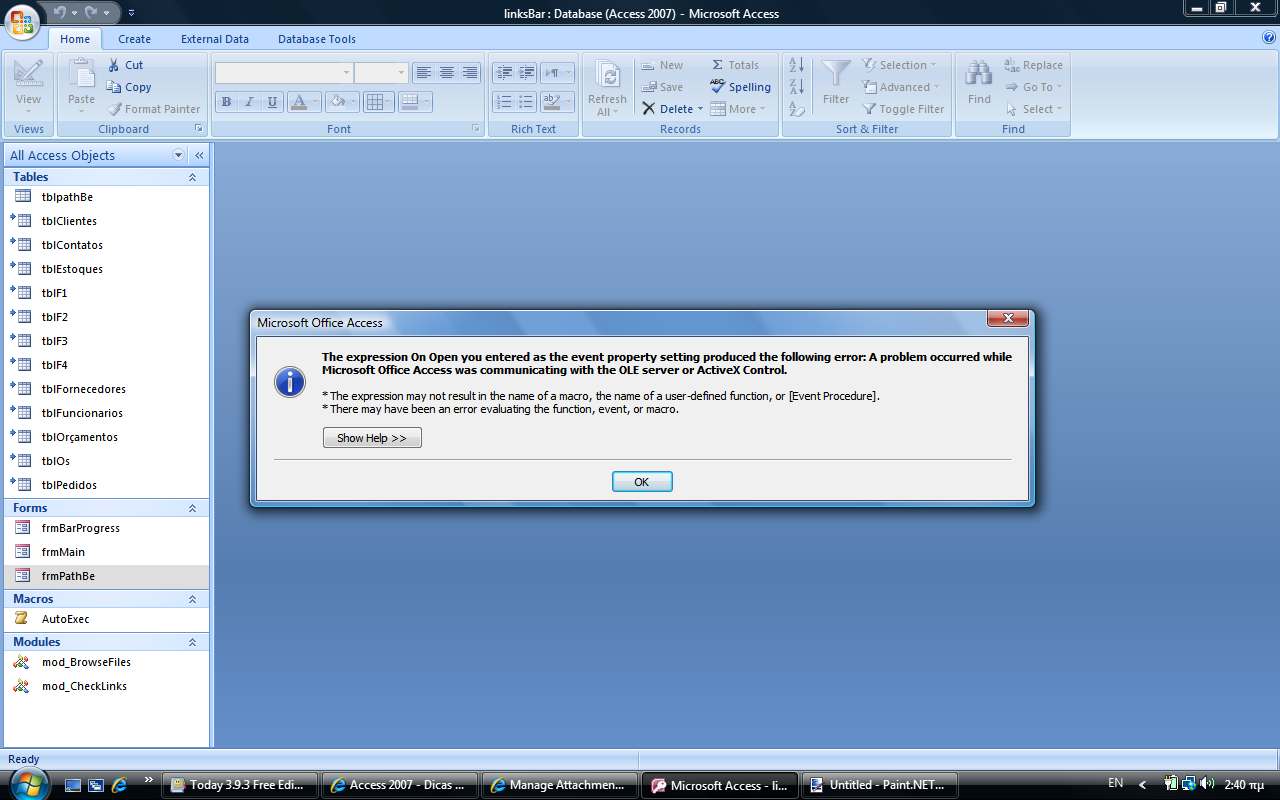This screenshot has width=1280, height=800.
Task: Click the Spelling check icon
Action: pyautogui.click(x=717, y=87)
